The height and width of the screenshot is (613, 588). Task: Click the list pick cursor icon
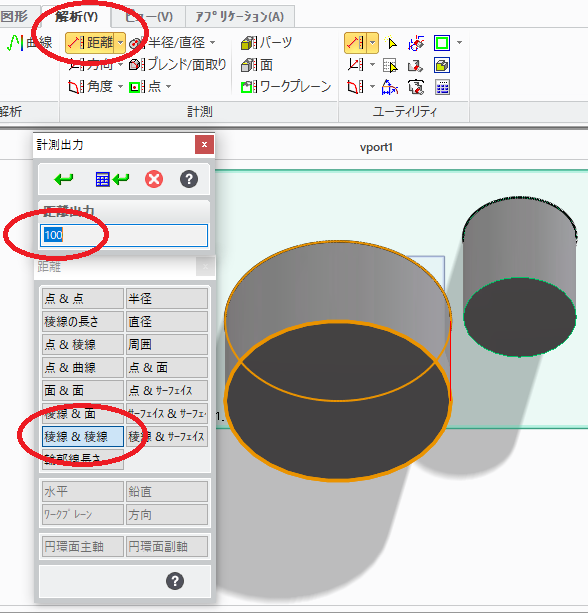click(390, 65)
